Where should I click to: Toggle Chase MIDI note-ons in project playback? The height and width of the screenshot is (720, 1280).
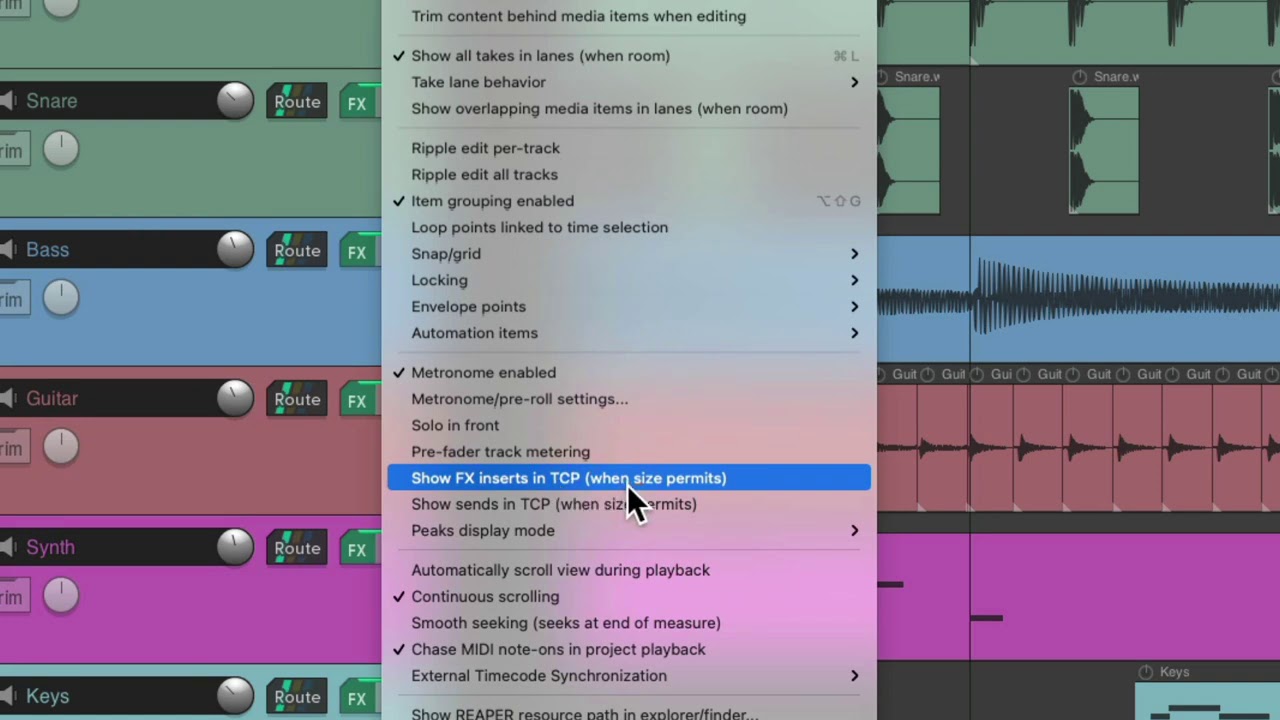pyautogui.click(x=629, y=649)
